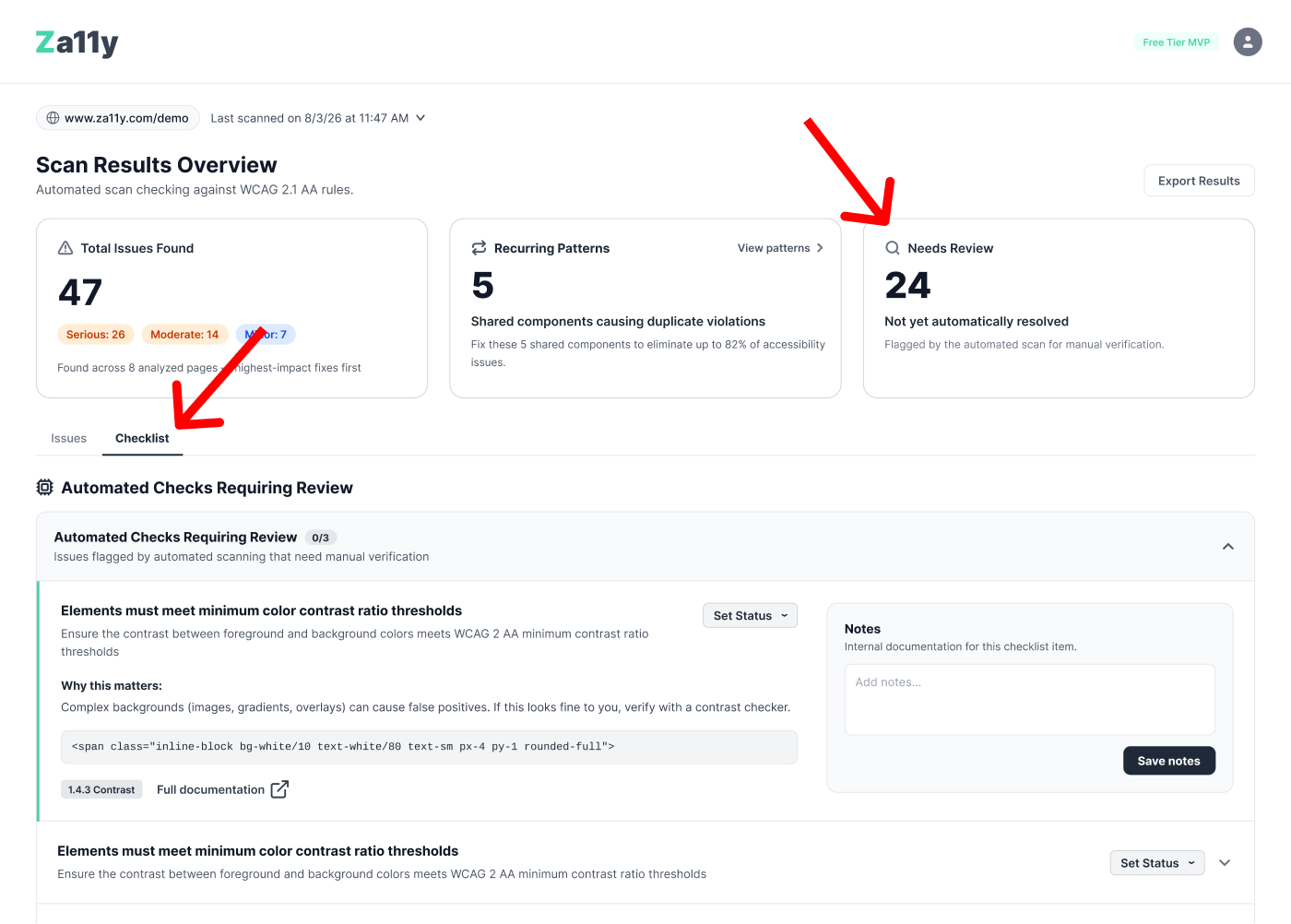The image size is (1291, 924).
Task: Click the span class code snippet
Action: (429, 747)
